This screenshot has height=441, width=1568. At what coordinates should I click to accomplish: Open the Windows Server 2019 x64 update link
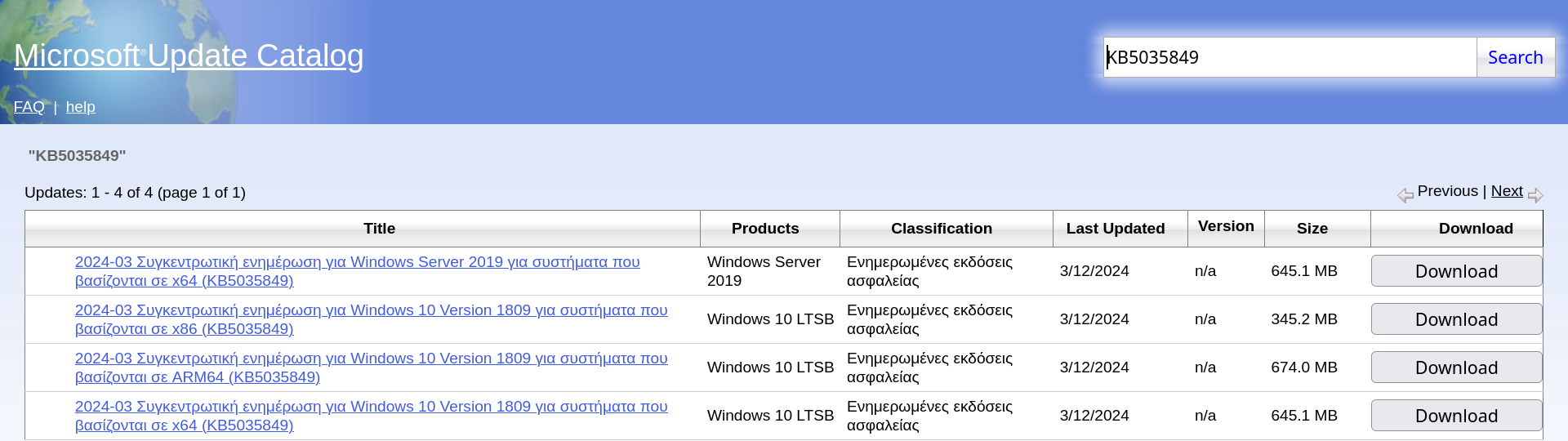point(358,271)
